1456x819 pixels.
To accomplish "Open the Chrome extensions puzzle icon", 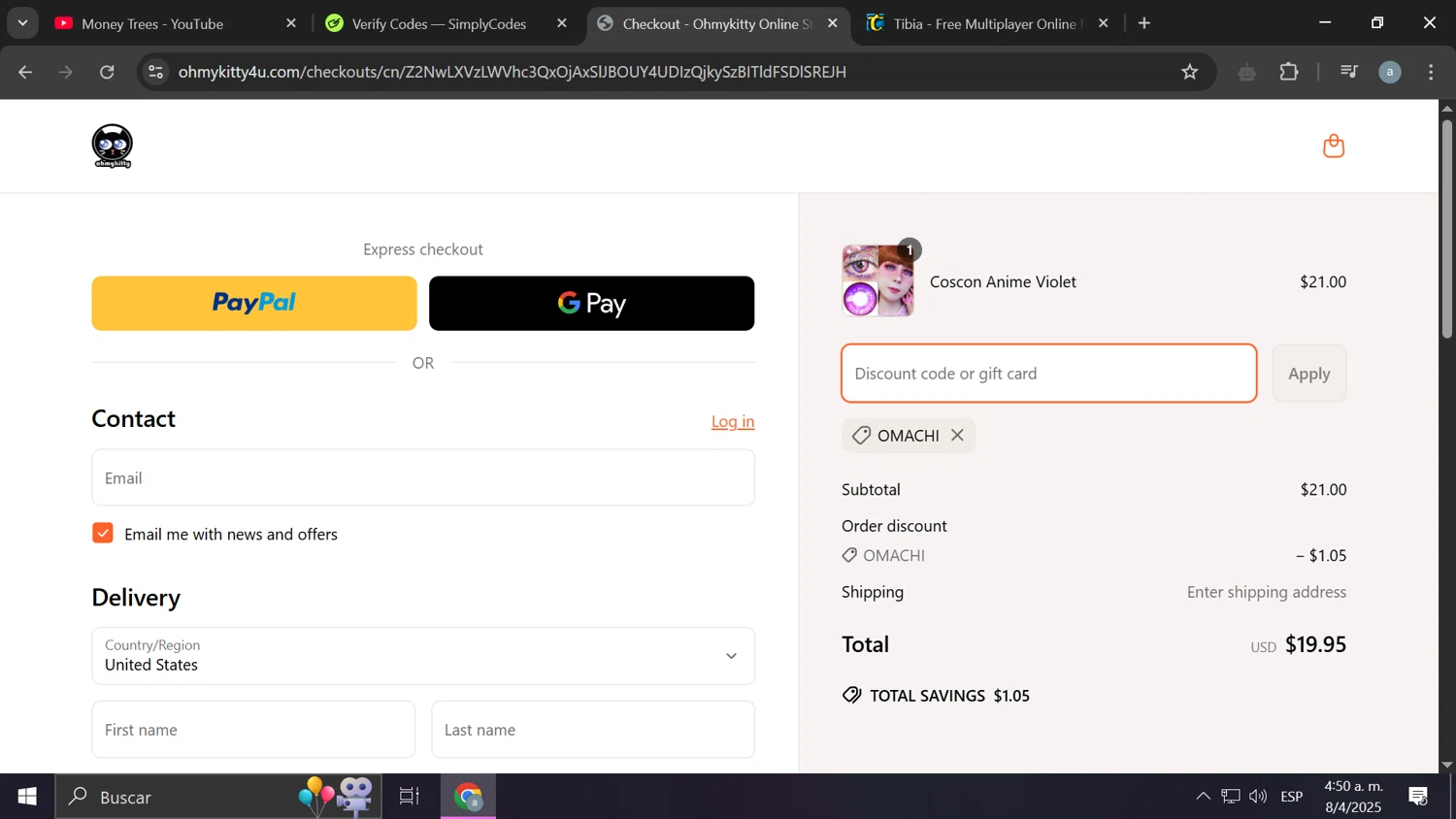I will 1289,72.
